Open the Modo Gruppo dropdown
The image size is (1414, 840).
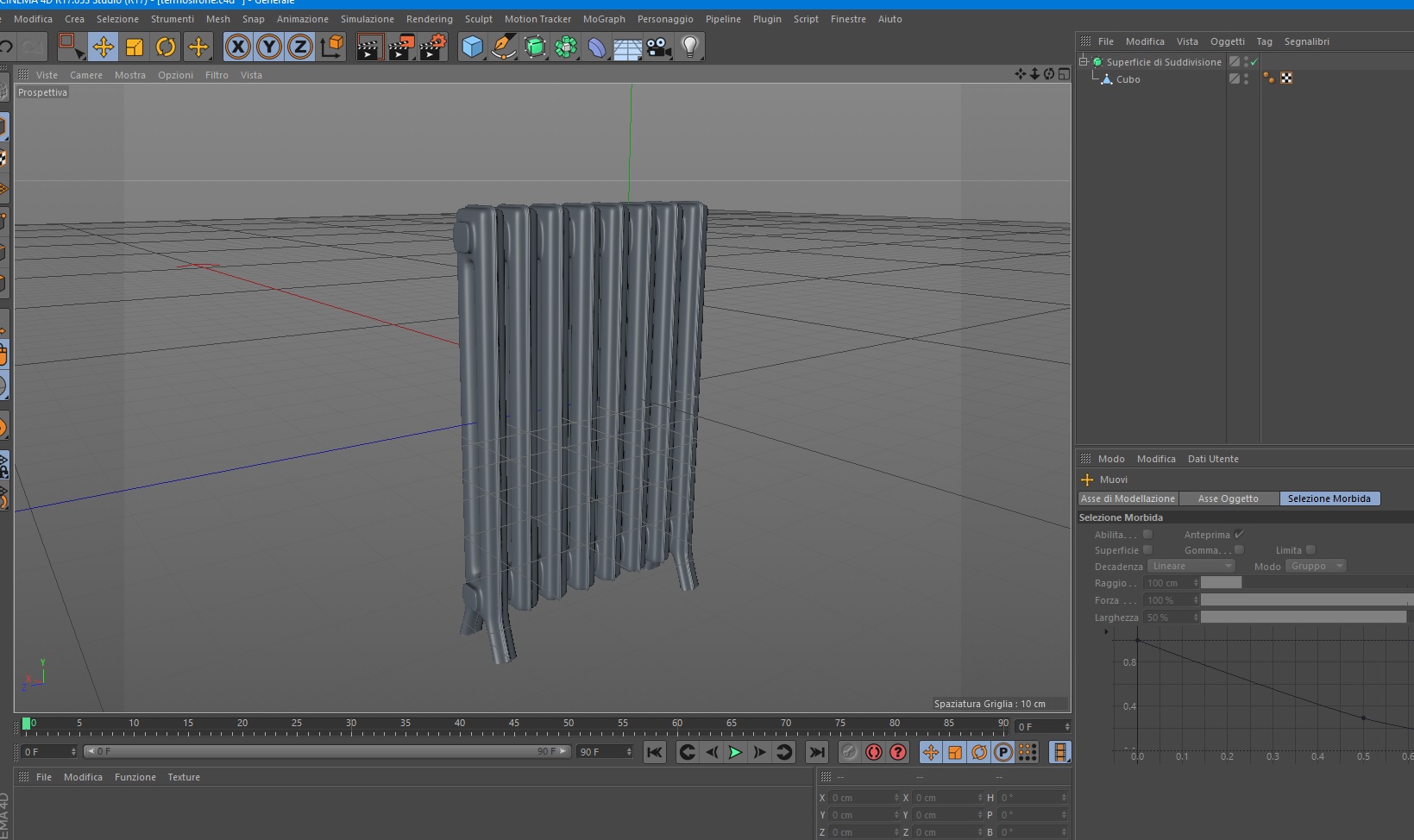pyautogui.click(x=1315, y=567)
